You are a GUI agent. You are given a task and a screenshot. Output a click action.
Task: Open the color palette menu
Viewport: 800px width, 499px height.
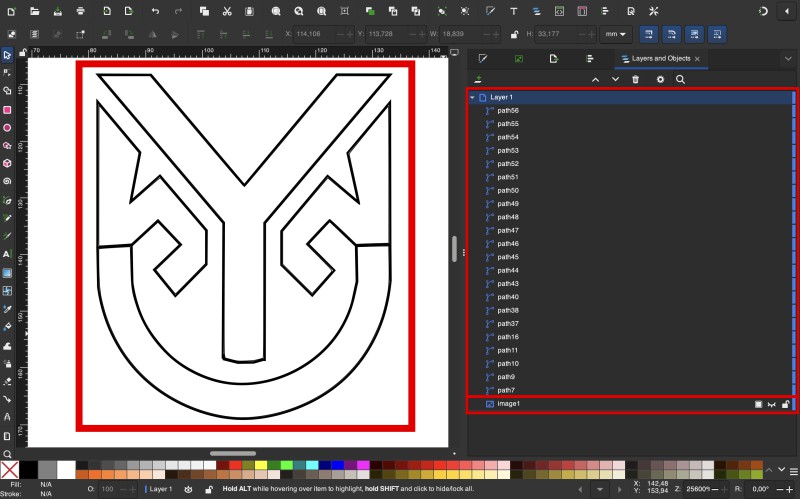(x=793, y=470)
